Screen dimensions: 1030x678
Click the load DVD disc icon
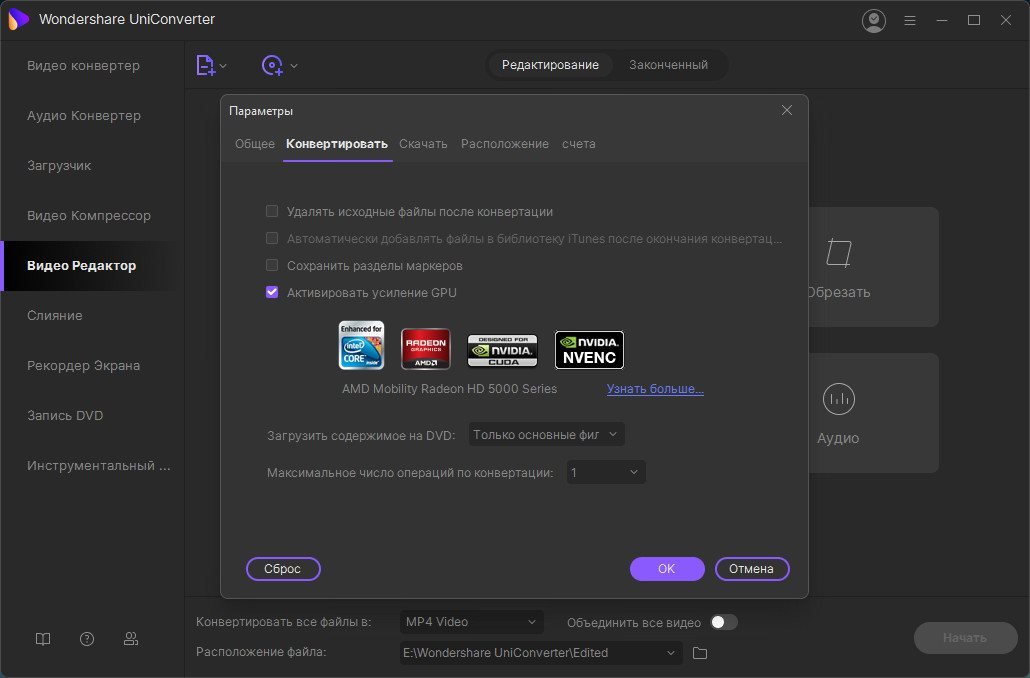pyautogui.click(x=272, y=65)
